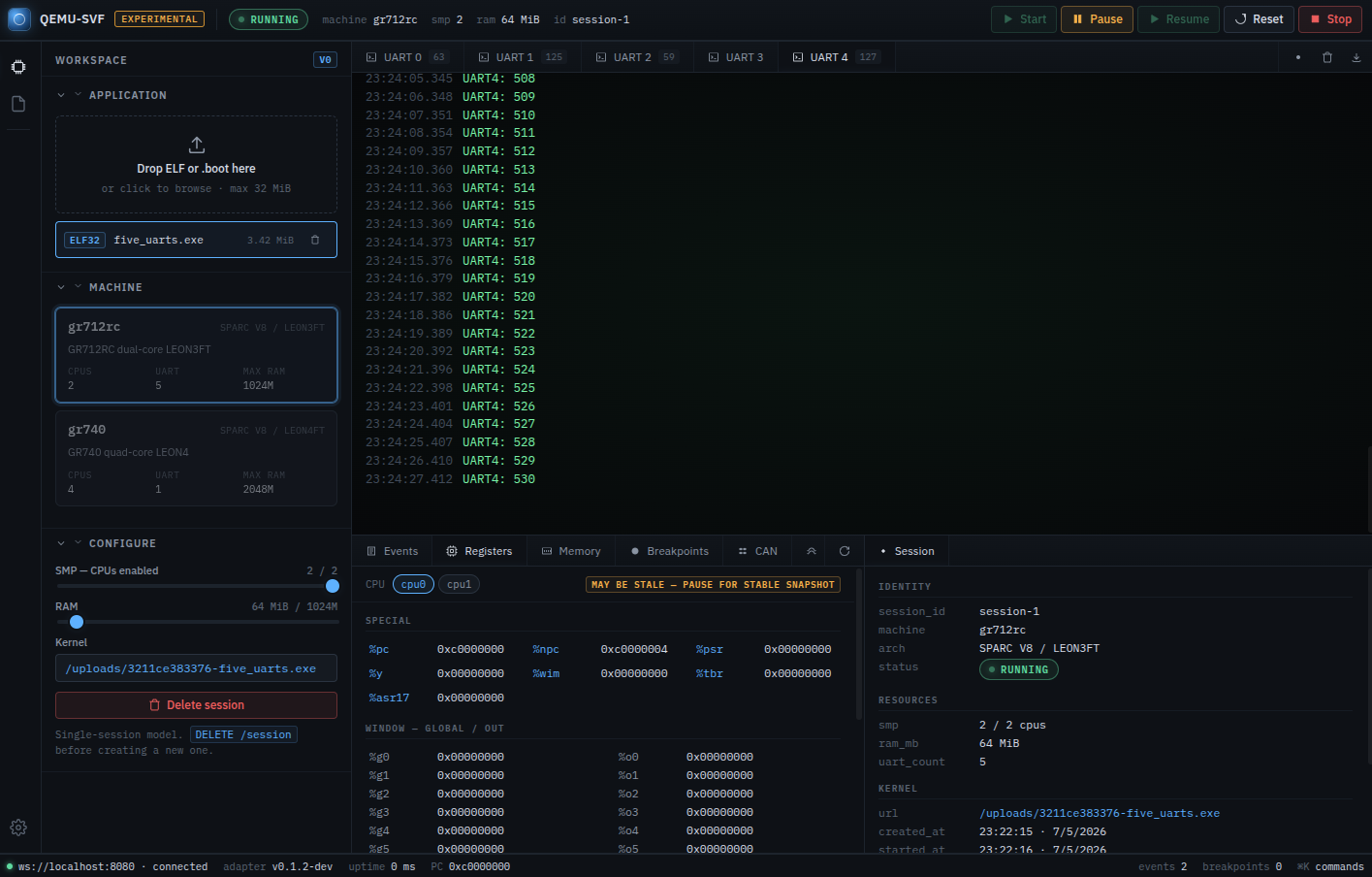Collapse the MACHINE section
Screen dimensions: 1372x877
pyautogui.click(x=99, y=287)
